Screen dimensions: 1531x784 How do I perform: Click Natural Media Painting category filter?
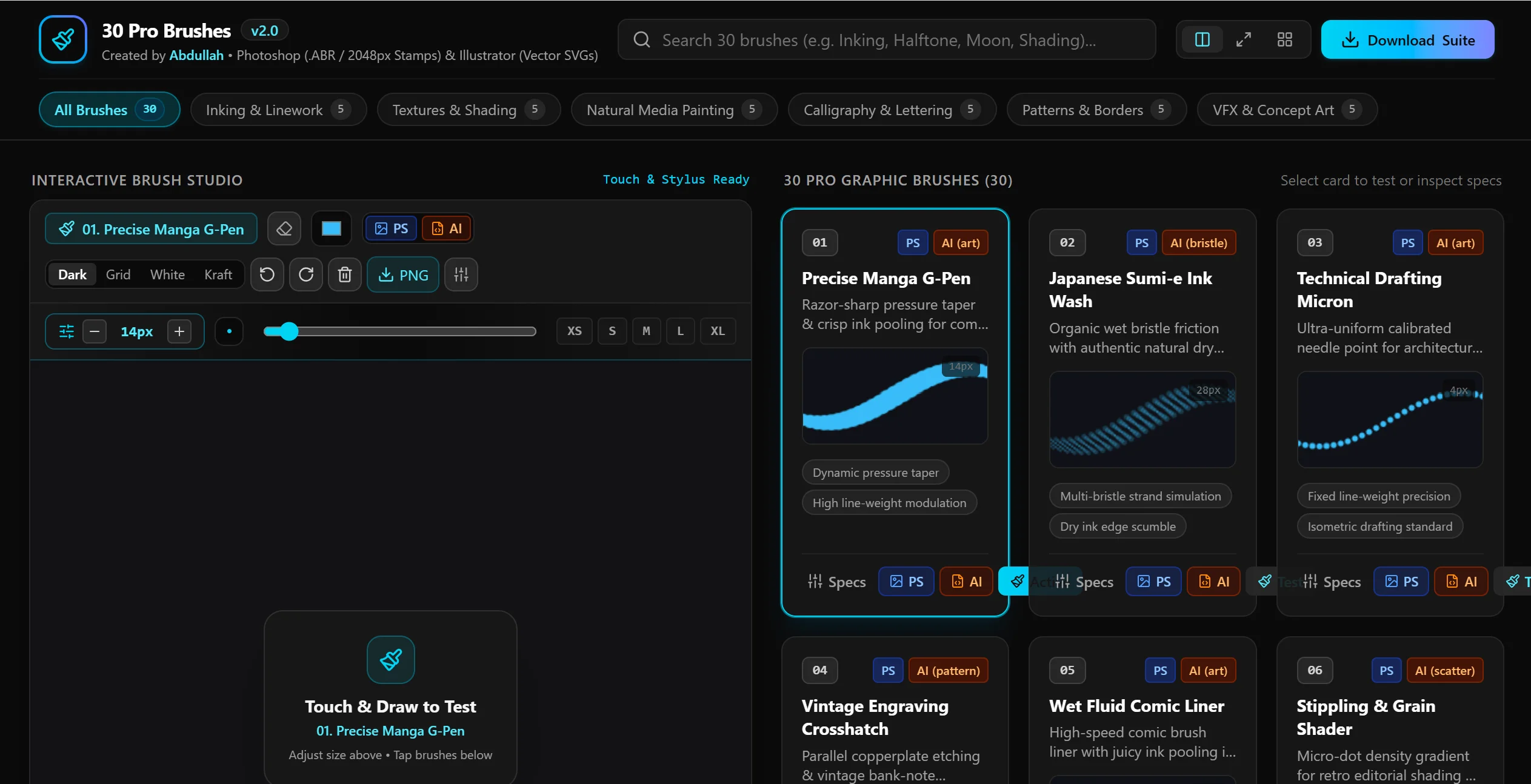pyautogui.click(x=674, y=110)
